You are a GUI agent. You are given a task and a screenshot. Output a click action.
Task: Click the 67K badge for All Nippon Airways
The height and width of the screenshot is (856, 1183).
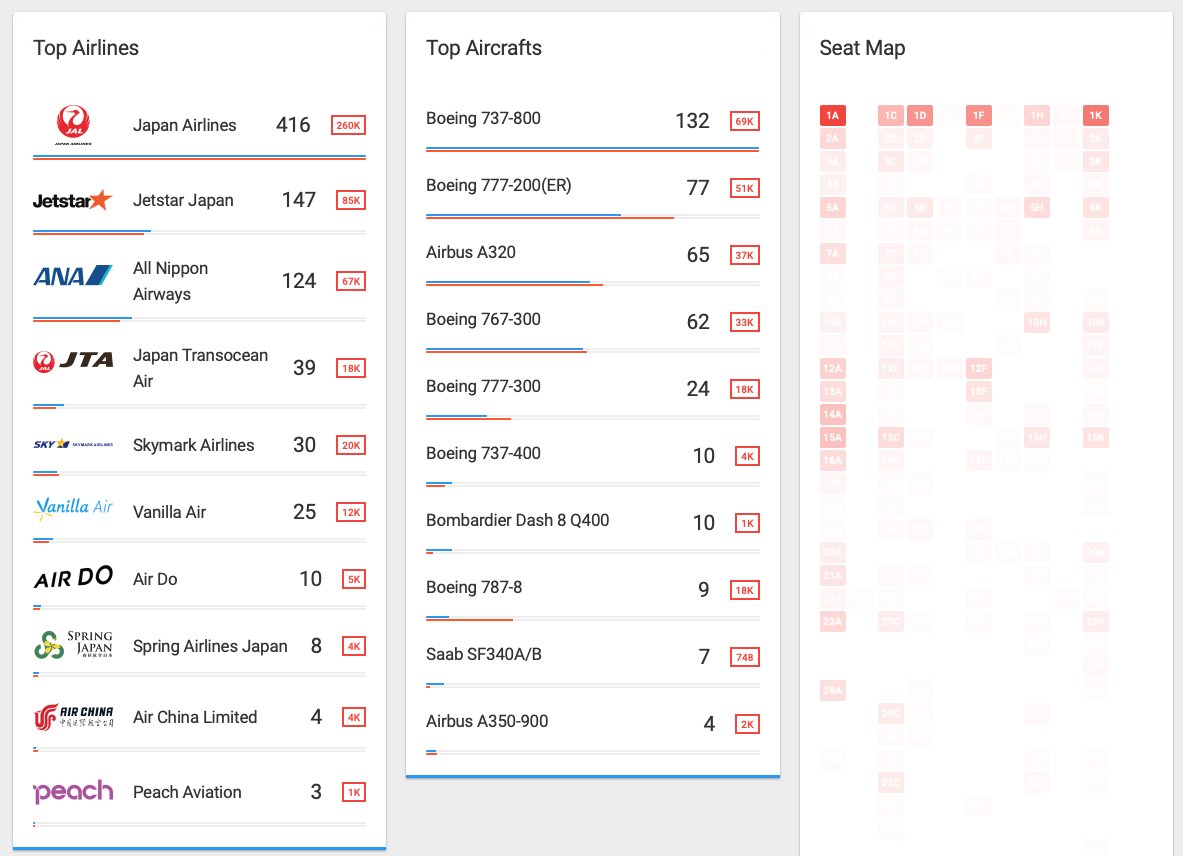(351, 281)
